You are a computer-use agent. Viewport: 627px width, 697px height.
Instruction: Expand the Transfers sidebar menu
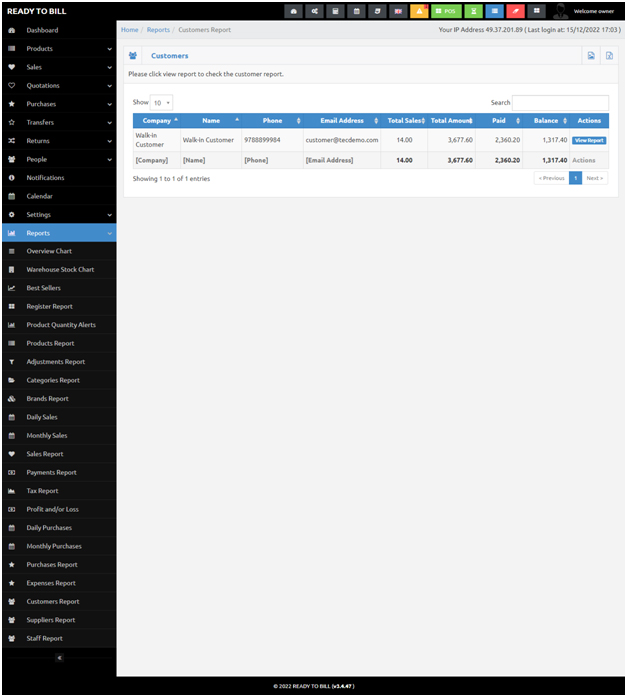click(59, 122)
